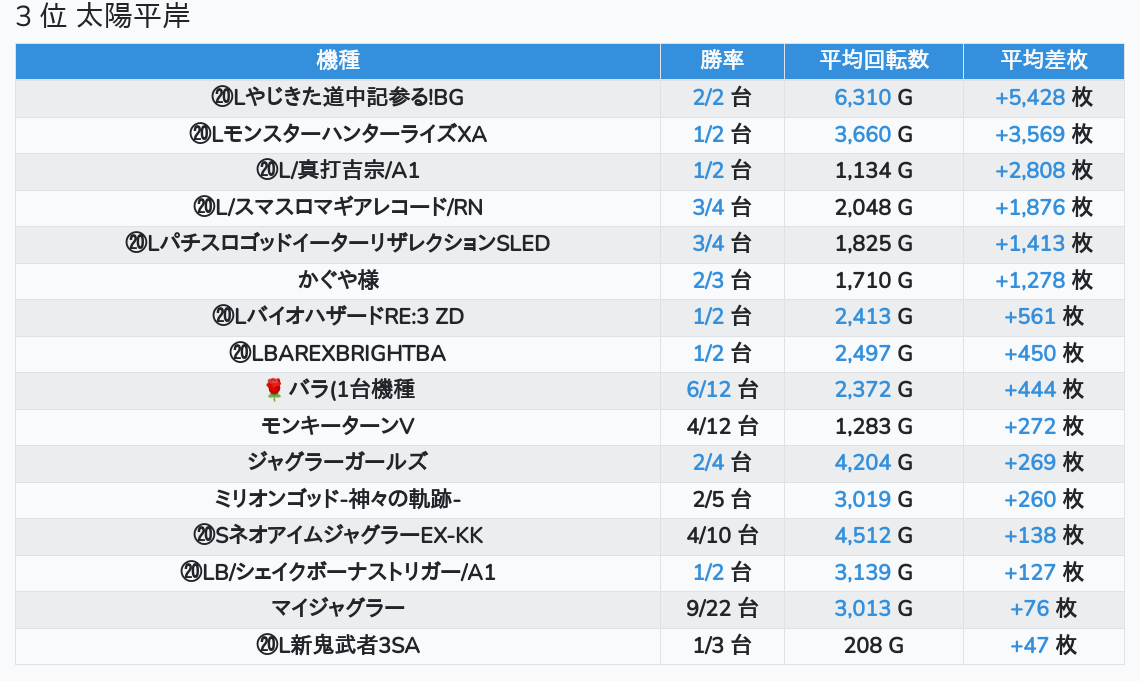Click the ジャグラーガールズ machine name
Viewport: 1140px width, 681px height.
point(337,462)
